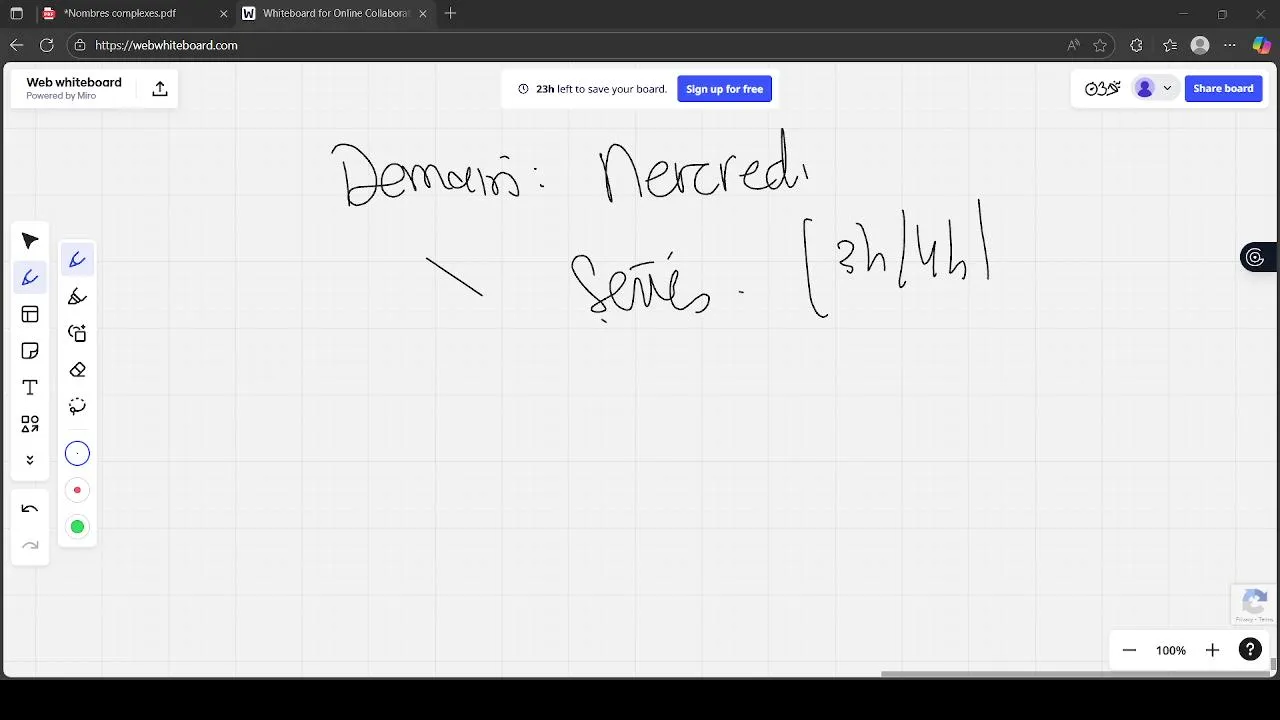Open favorites list icon
1280x720 pixels.
pos(1169,45)
